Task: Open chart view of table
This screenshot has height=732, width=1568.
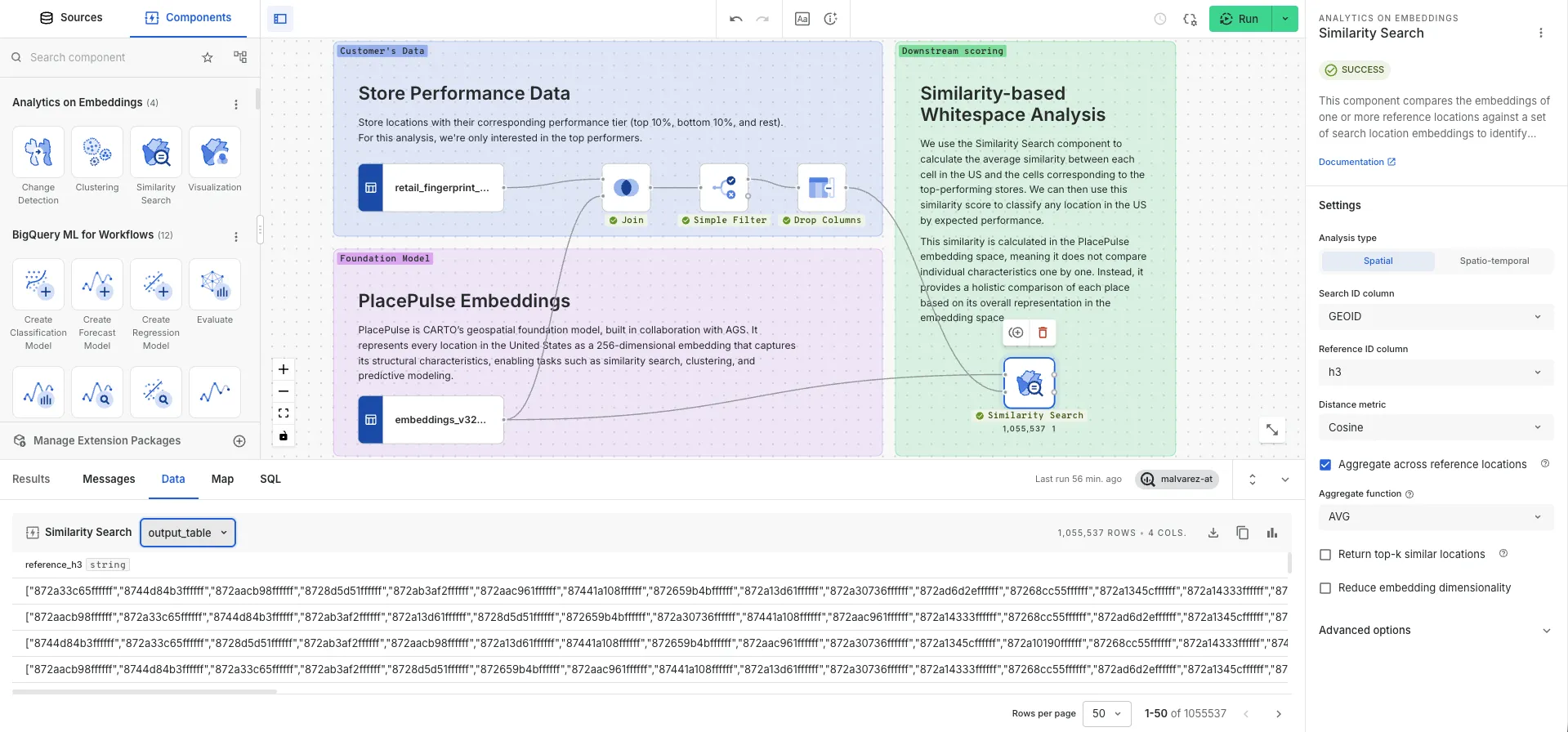Action: (1272, 533)
